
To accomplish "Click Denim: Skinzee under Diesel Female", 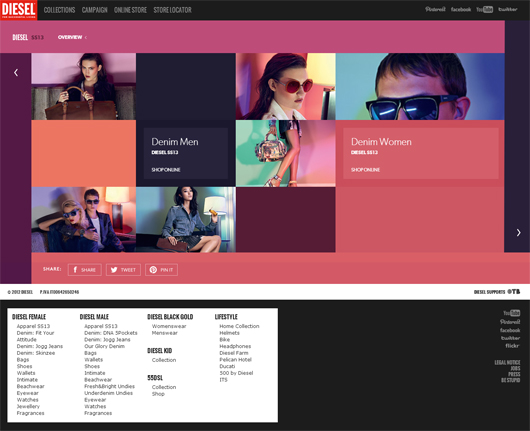I will [36, 353].
